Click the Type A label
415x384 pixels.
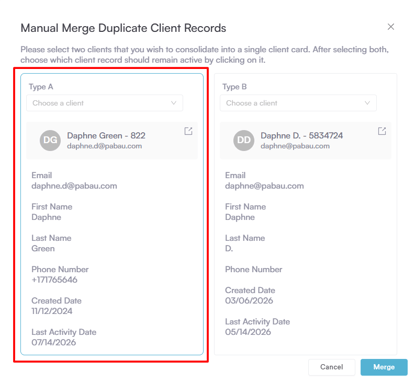point(41,87)
